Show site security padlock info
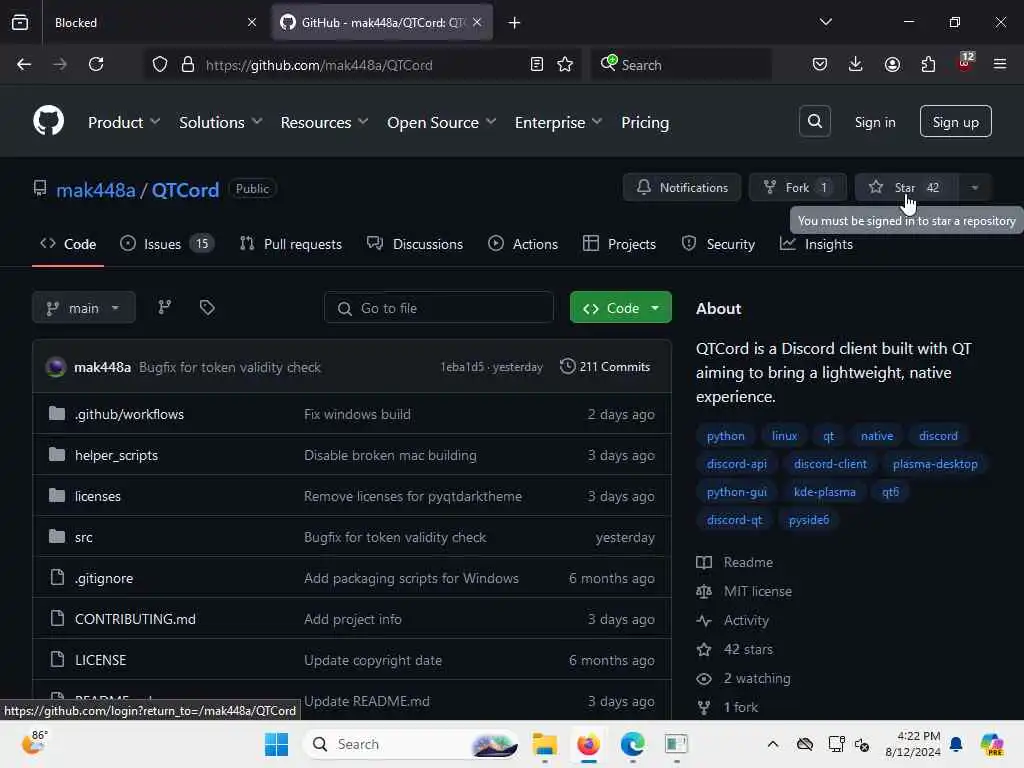This screenshot has width=1024, height=768. [x=188, y=65]
